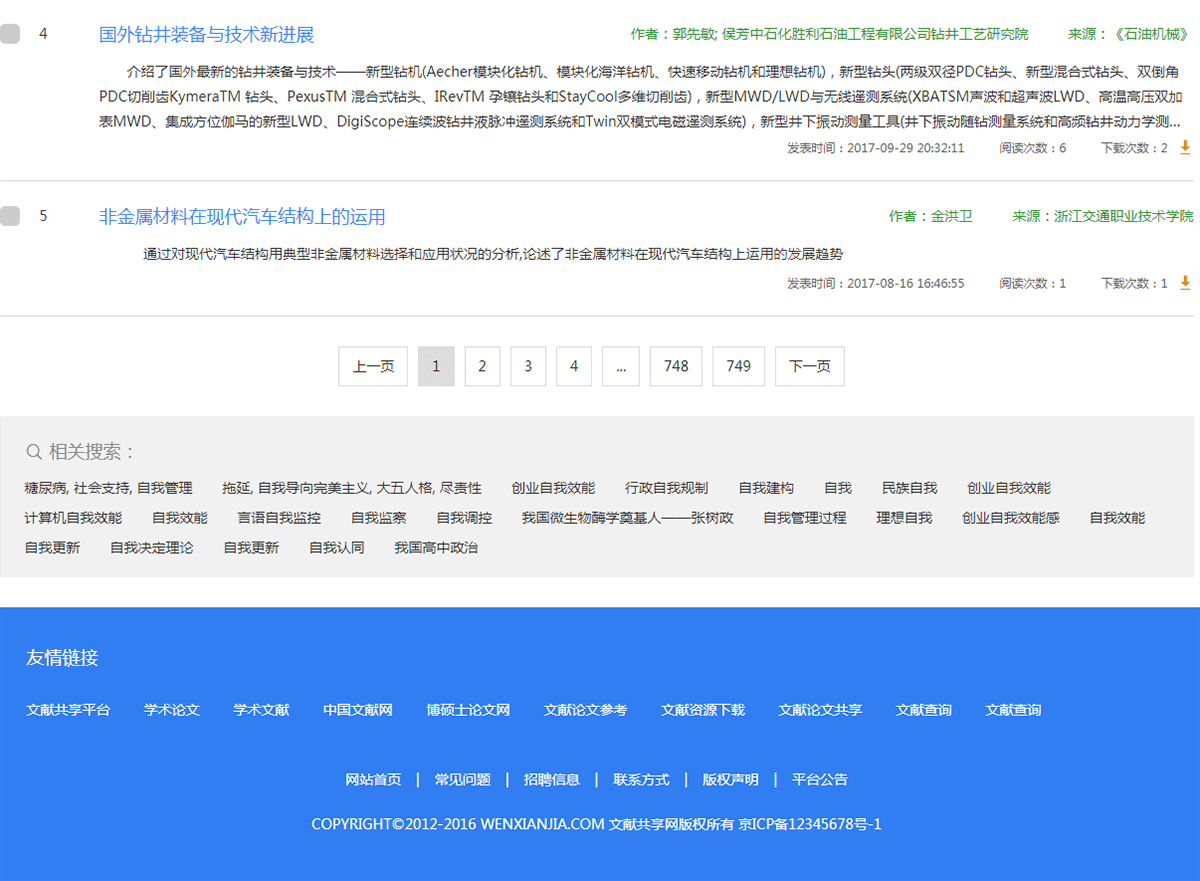Click download icon for automotive materials article
1200x881 pixels.
(x=1186, y=283)
